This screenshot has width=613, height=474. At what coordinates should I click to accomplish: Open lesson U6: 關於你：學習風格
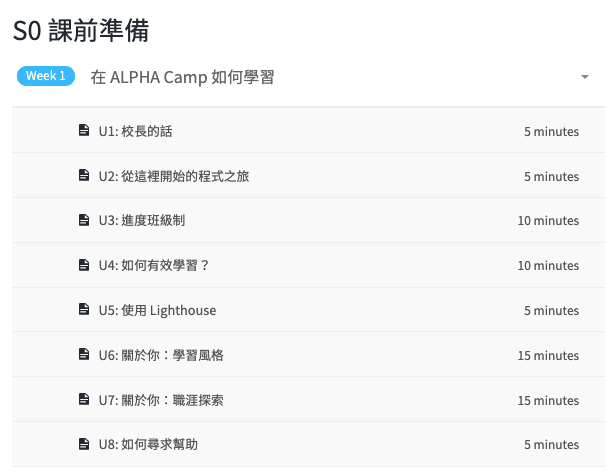click(161, 355)
